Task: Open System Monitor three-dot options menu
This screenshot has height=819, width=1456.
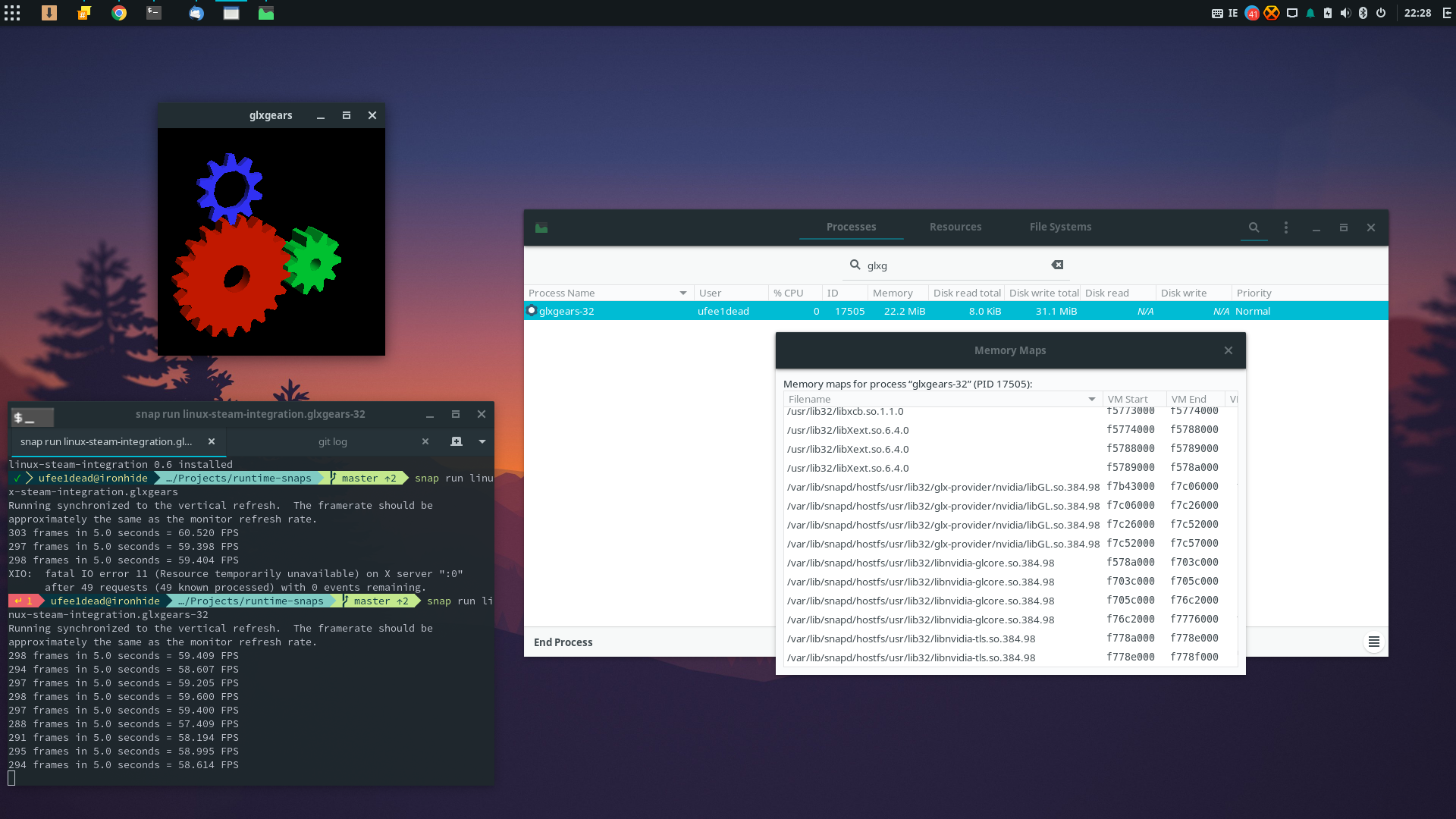Action: [x=1286, y=227]
